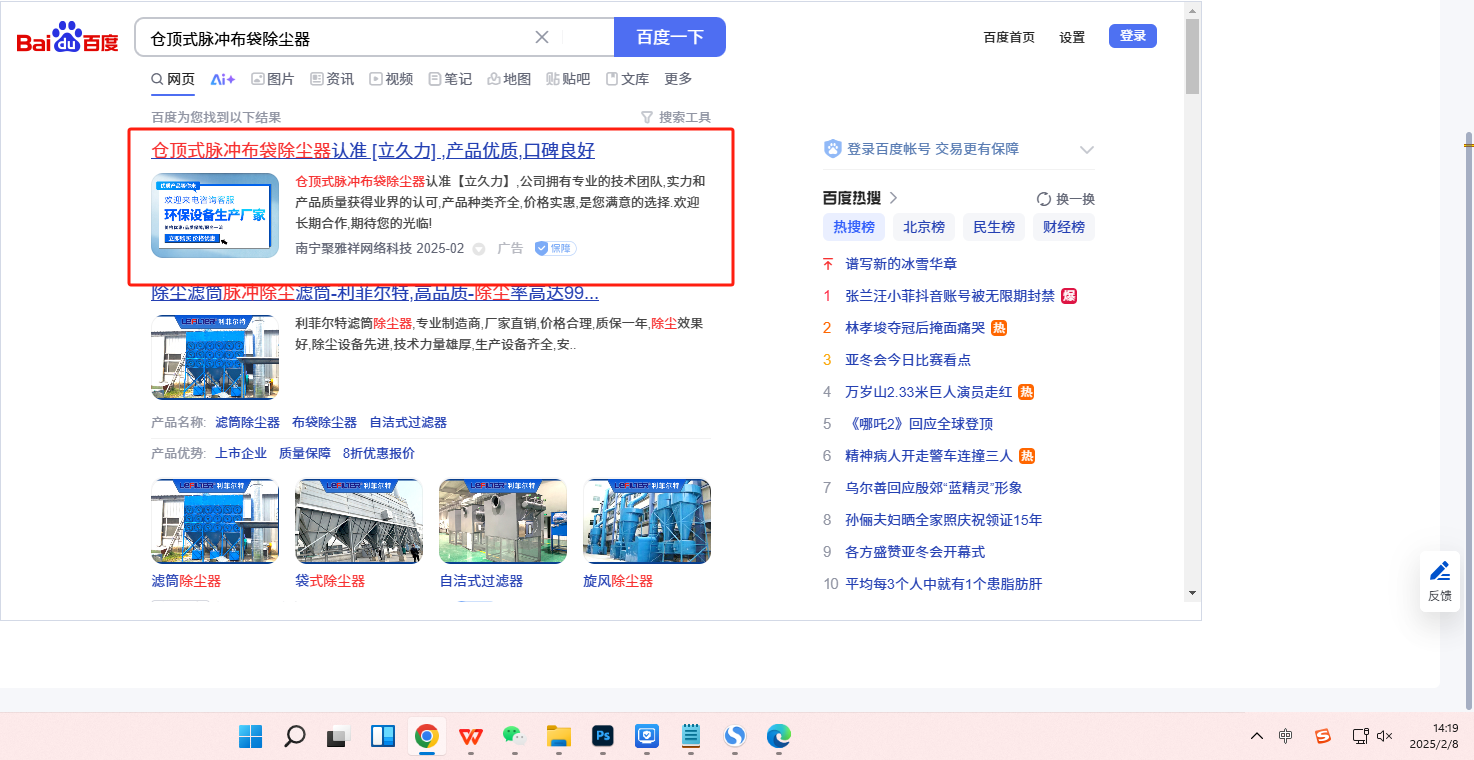Viewport: 1474px width, 760px height.
Task: Open WPS Office from the taskbar
Action: pos(470,737)
